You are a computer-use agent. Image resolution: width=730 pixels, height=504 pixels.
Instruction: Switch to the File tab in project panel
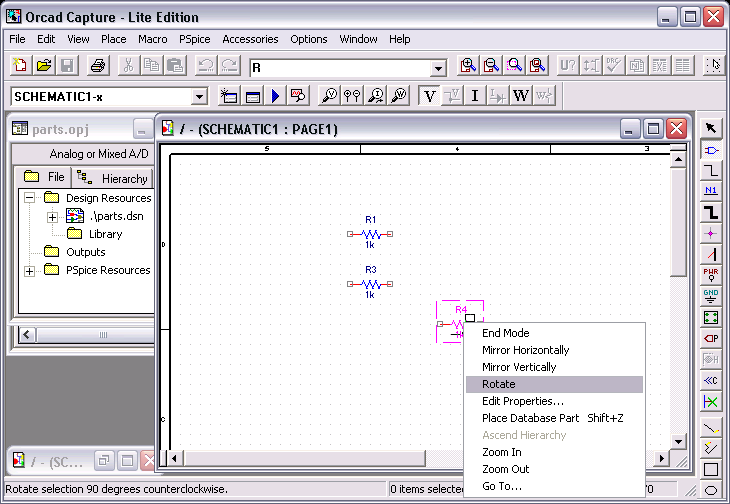(x=44, y=177)
